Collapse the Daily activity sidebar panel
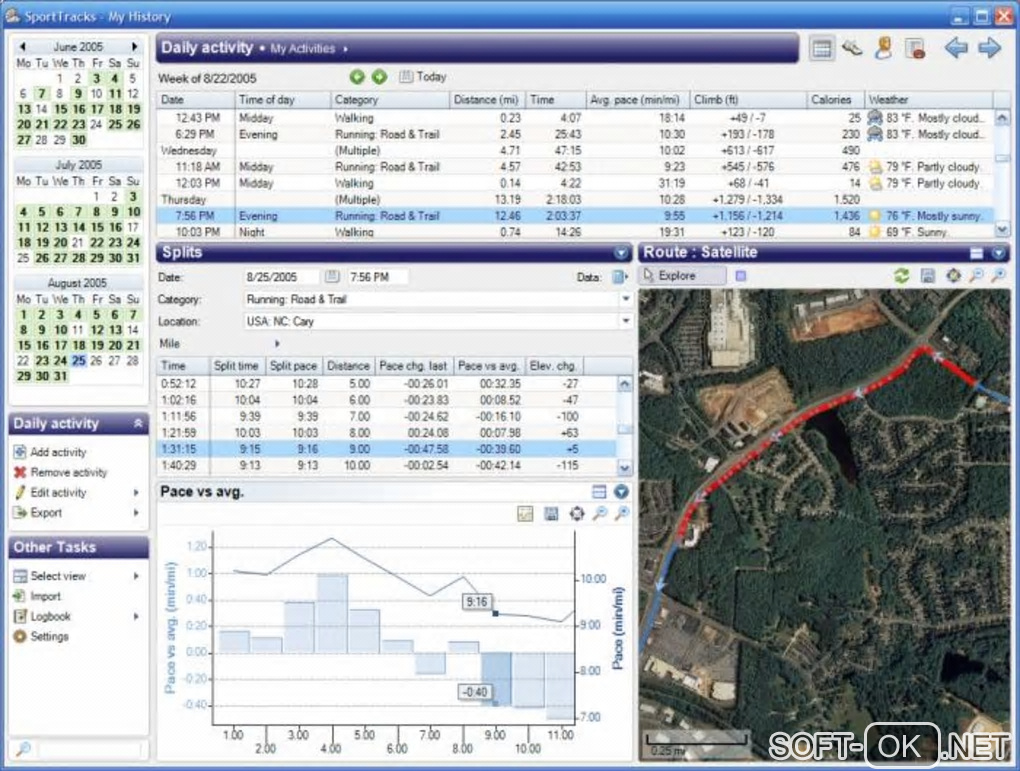The height and width of the screenshot is (771, 1020). [138, 424]
